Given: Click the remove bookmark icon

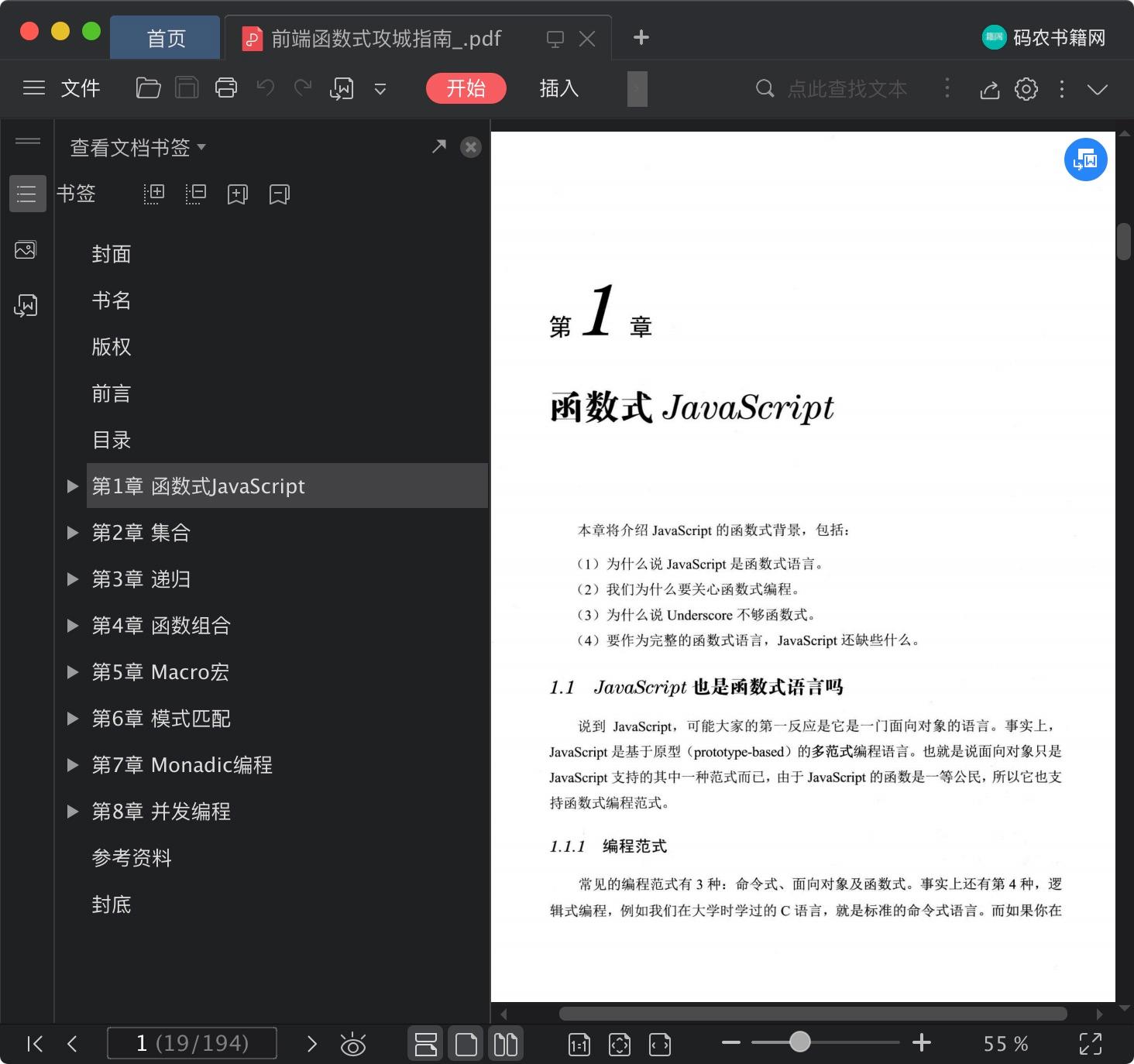Looking at the screenshot, I should [x=280, y=194].
